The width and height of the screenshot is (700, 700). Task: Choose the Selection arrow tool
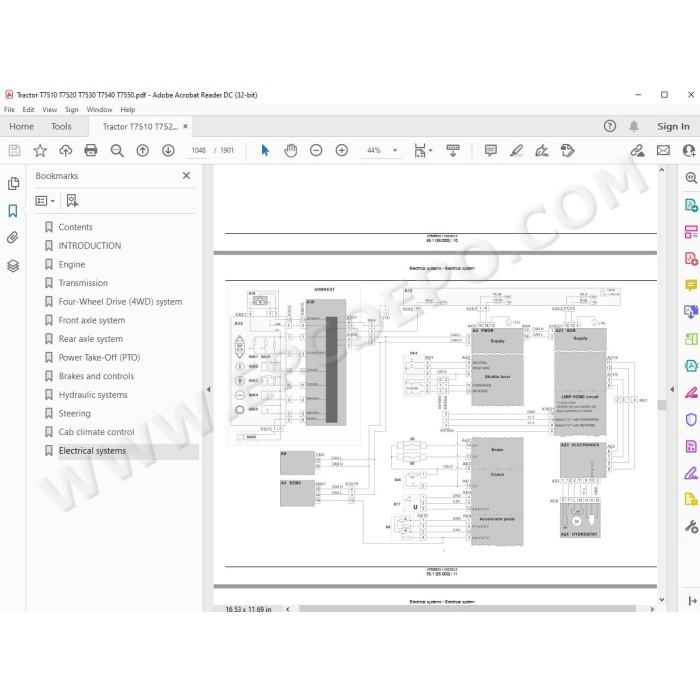point(265,150)
